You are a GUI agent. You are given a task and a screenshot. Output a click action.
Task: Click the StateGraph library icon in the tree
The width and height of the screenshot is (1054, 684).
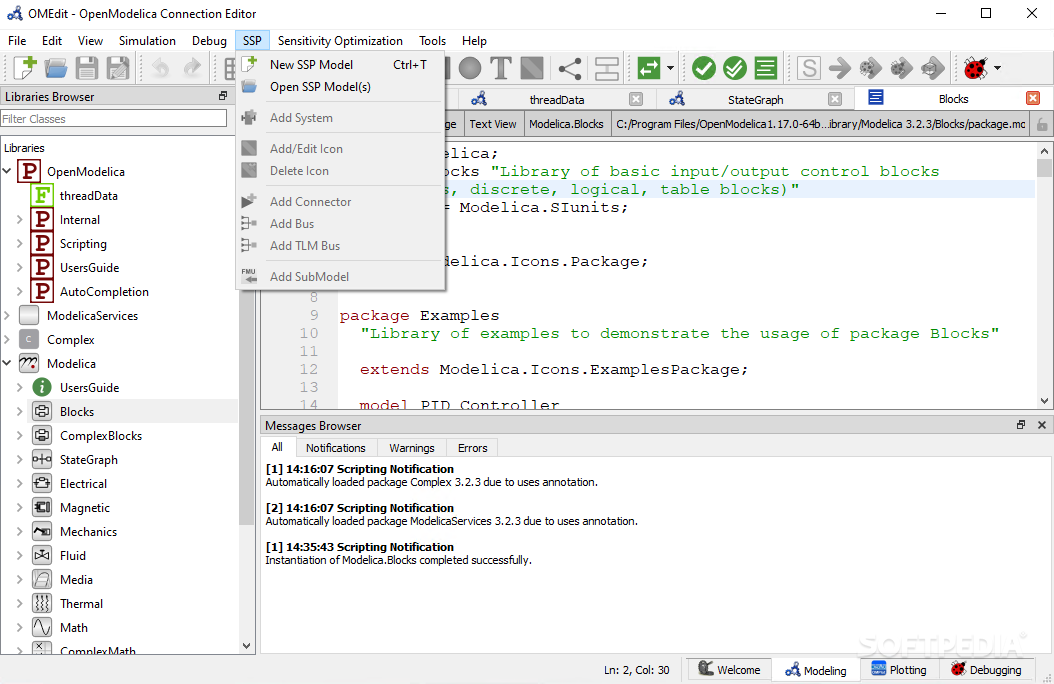pyautogui.click(x=42, y=460)
